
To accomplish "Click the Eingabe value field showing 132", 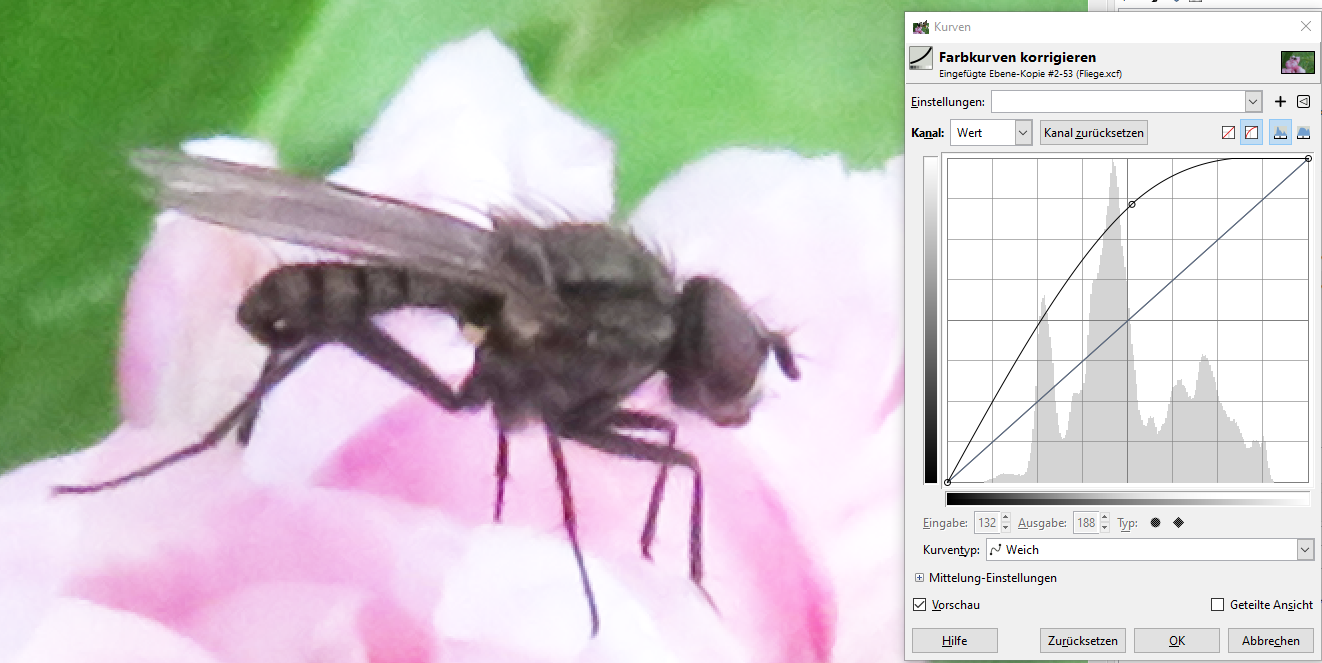I will (987, 522).
